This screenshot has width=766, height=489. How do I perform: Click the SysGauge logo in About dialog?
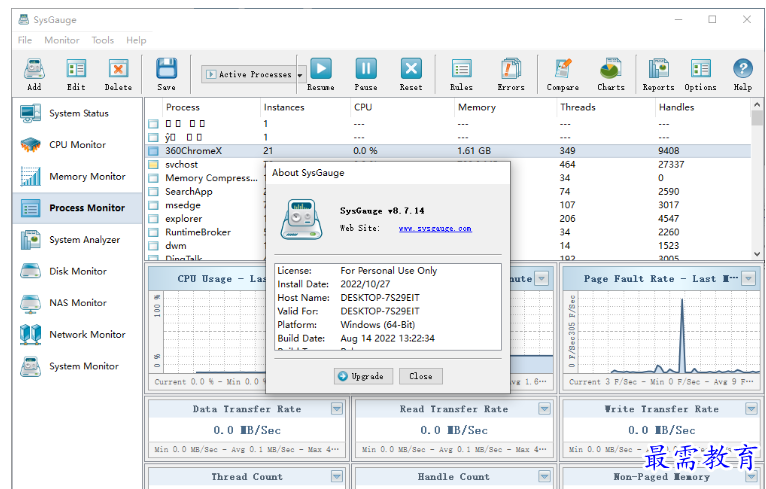tap(301, 219)
